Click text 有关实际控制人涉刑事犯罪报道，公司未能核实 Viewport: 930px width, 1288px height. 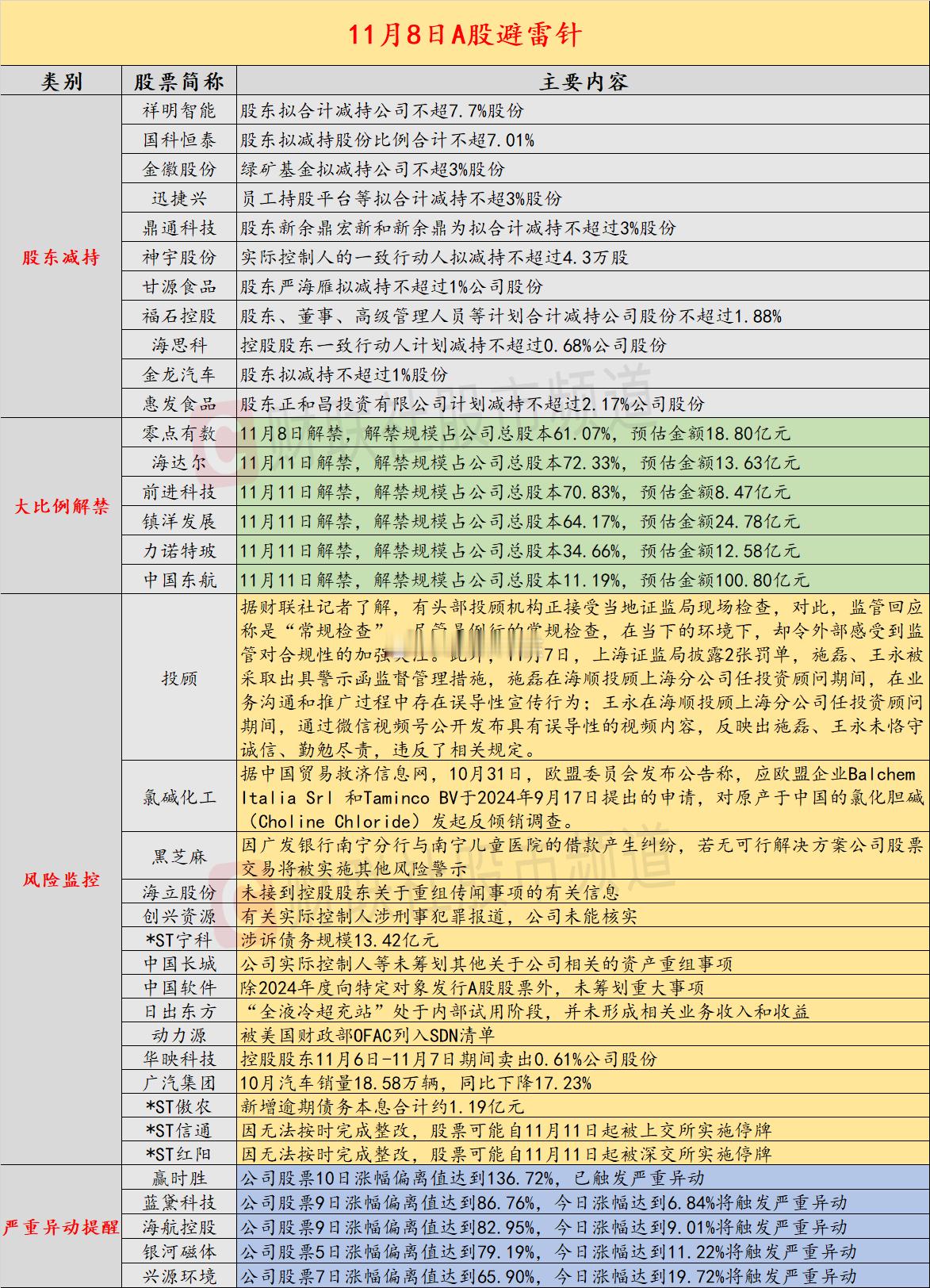click(439, 916)
